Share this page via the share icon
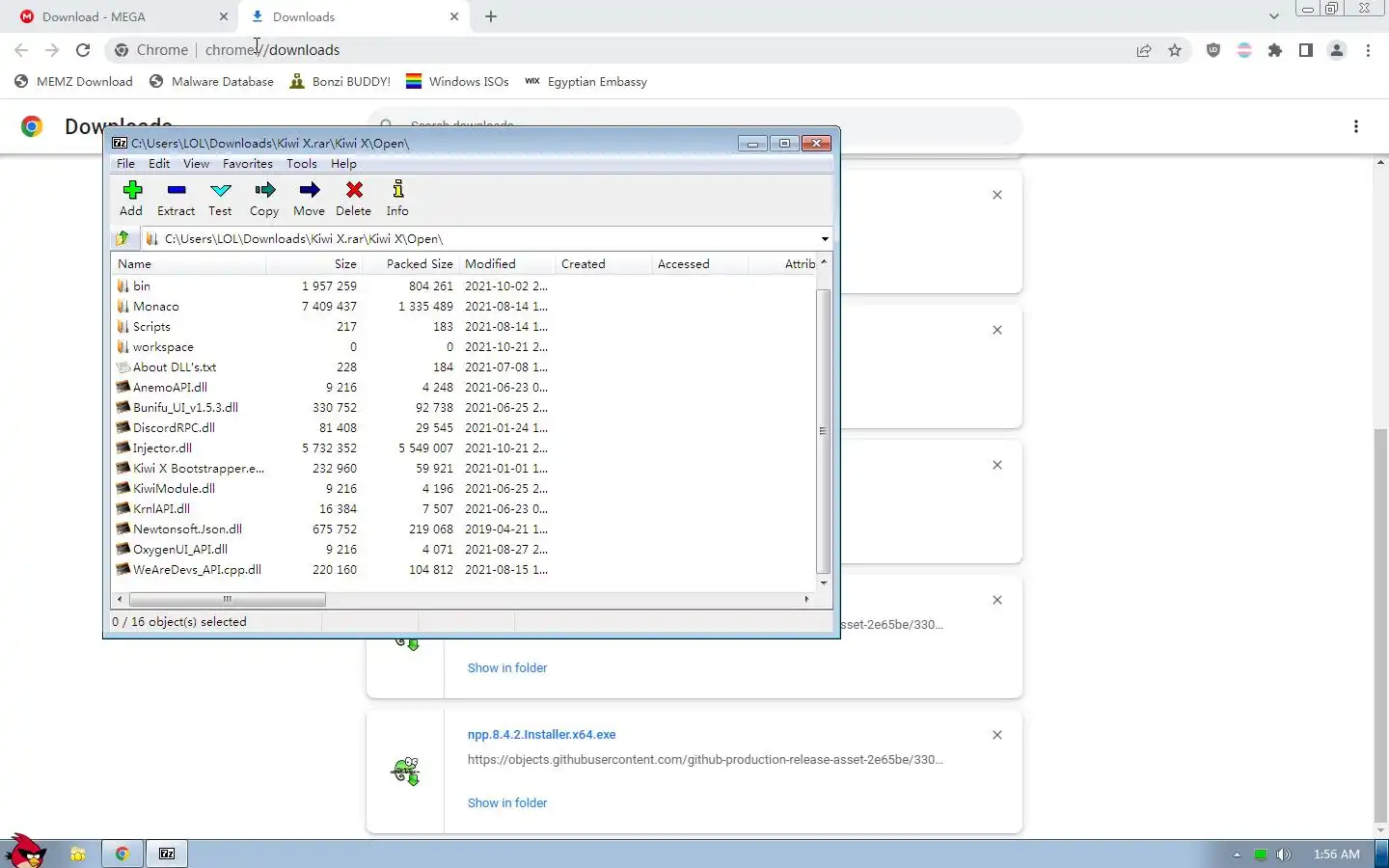The height and width of the screenshot is (868, 1389). tap(1144, 50)
